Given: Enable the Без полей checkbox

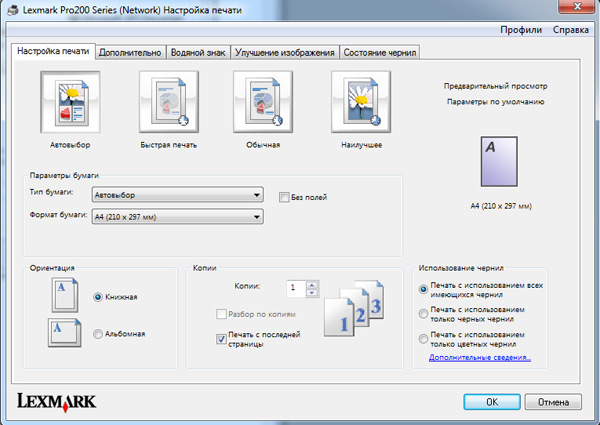Looking at the screenshot, I should tap(284, 197).
